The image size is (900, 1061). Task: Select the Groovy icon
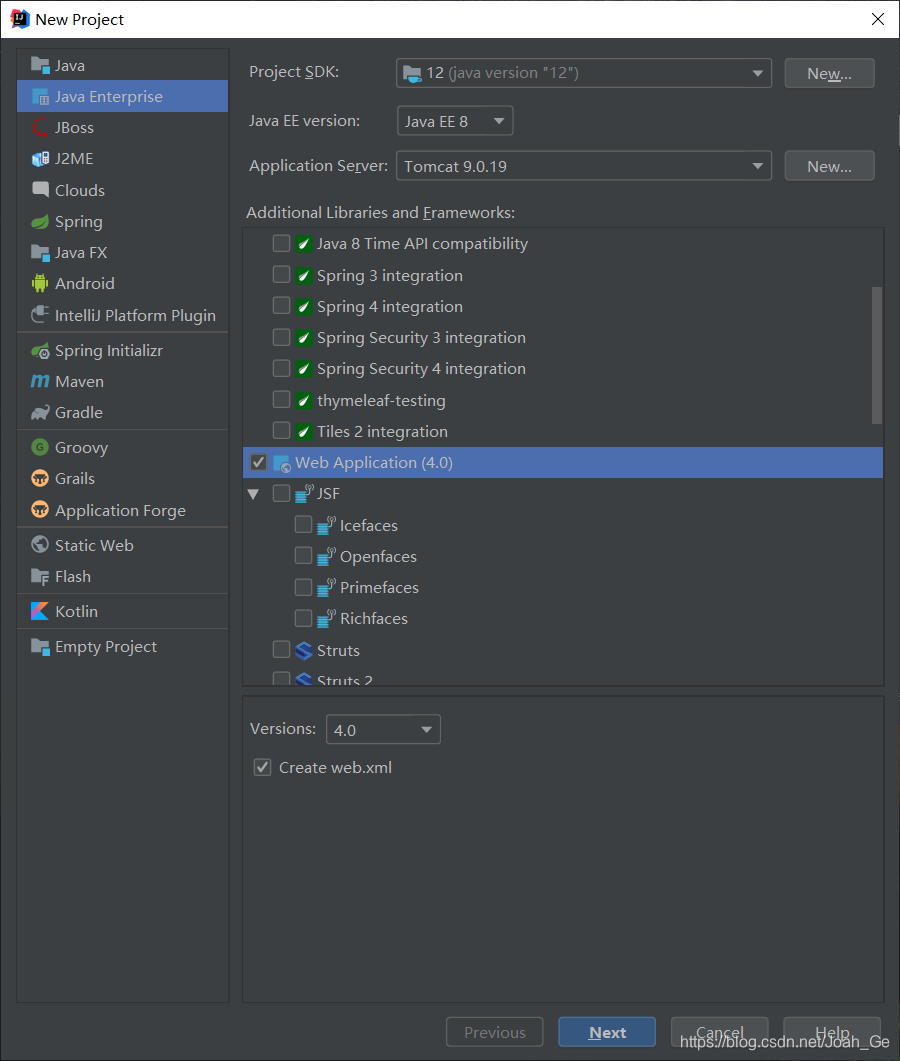[40, 447]
